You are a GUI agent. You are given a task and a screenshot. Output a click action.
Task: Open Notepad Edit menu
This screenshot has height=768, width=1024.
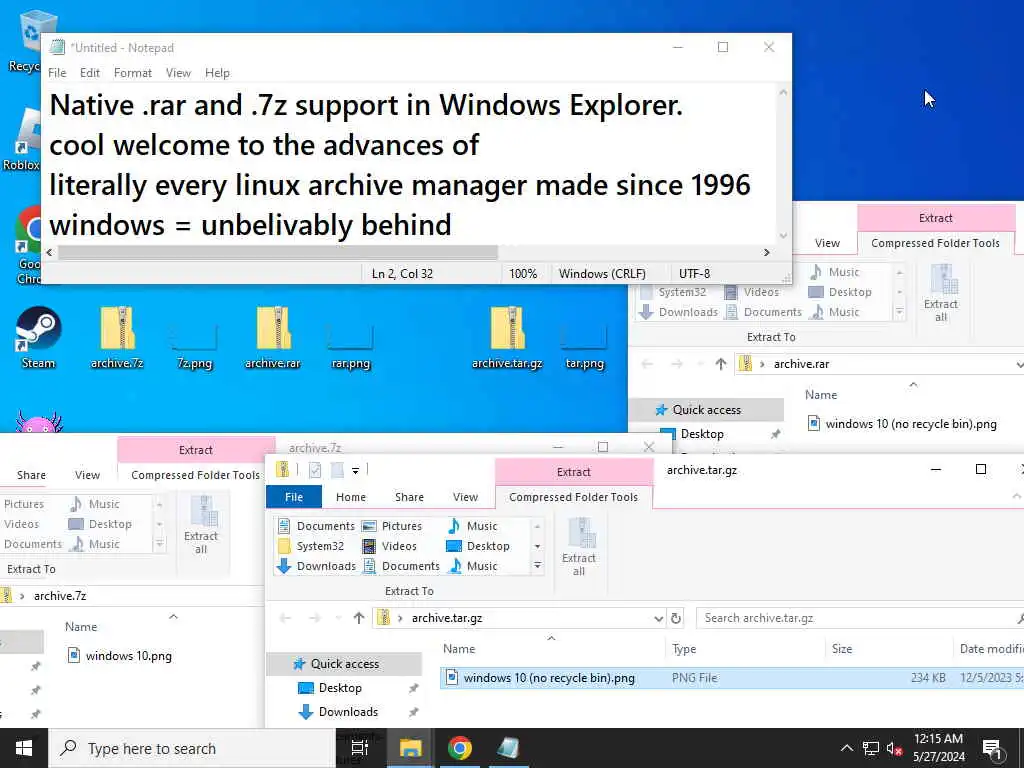[x=89, y=73]
